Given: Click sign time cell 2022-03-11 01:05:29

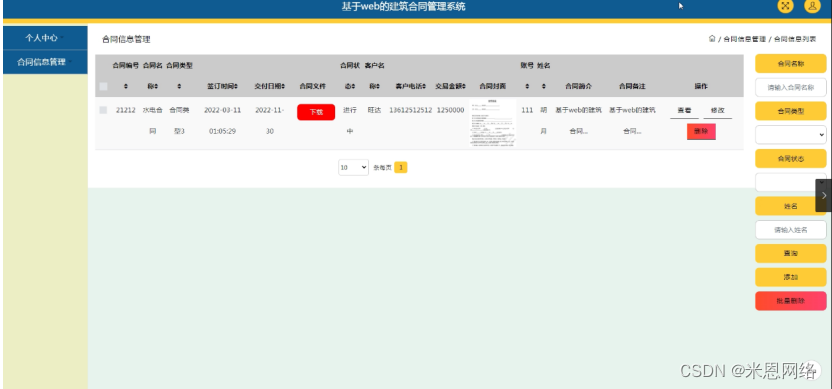Looking at the screenshot, I should tap(222, 120).
